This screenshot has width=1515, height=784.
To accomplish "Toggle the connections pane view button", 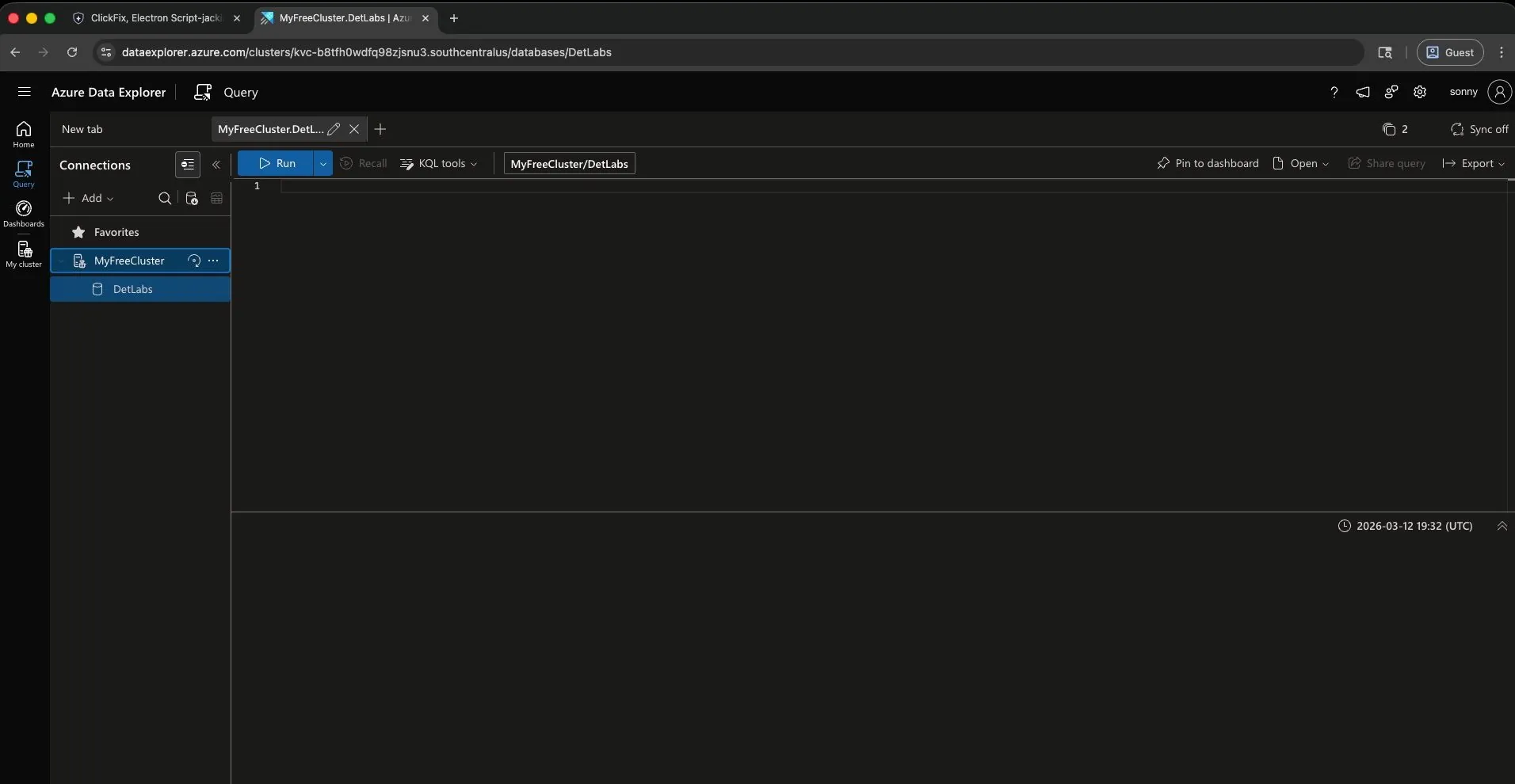I will [x=188, y=165].
